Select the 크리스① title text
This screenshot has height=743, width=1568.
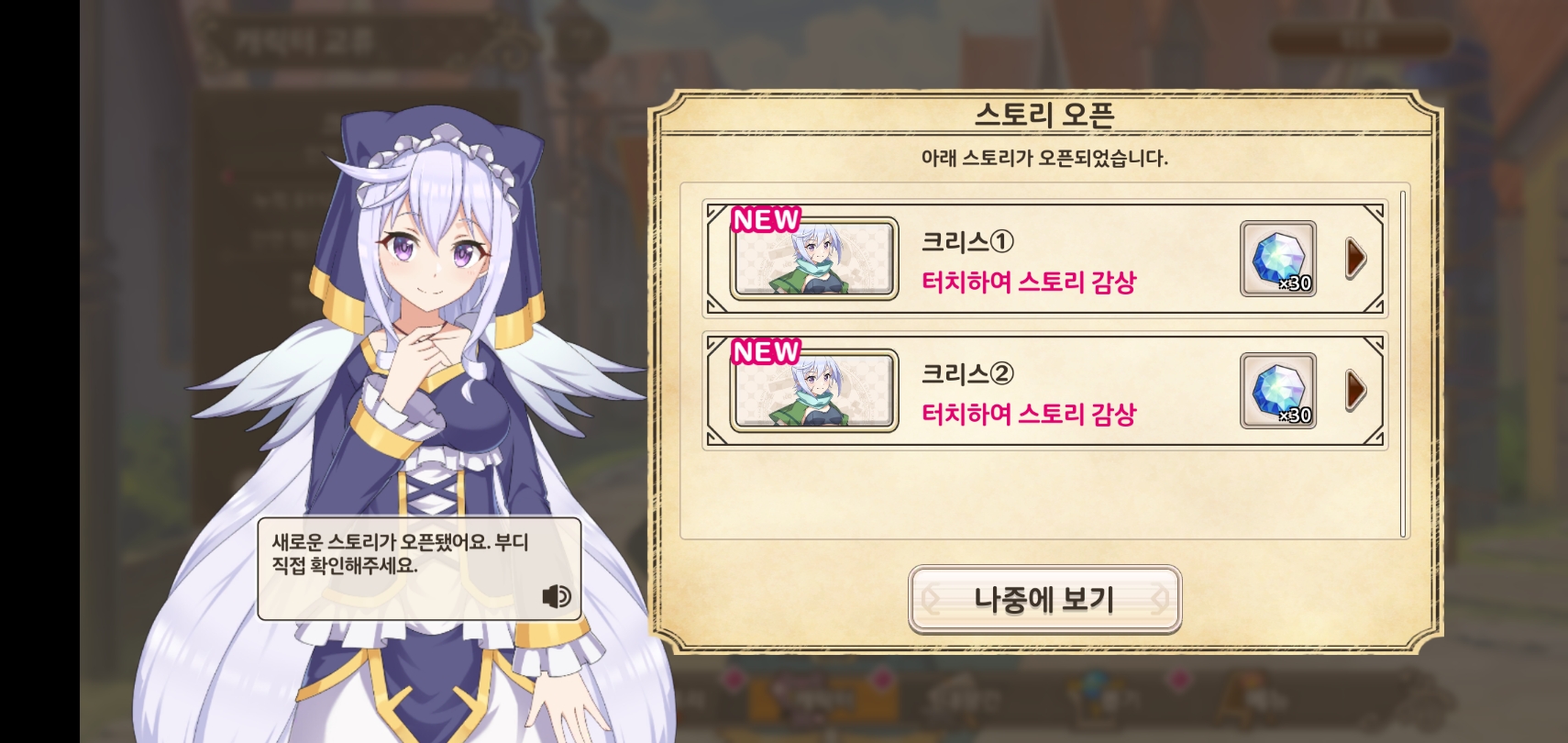(x=967, y=242)
